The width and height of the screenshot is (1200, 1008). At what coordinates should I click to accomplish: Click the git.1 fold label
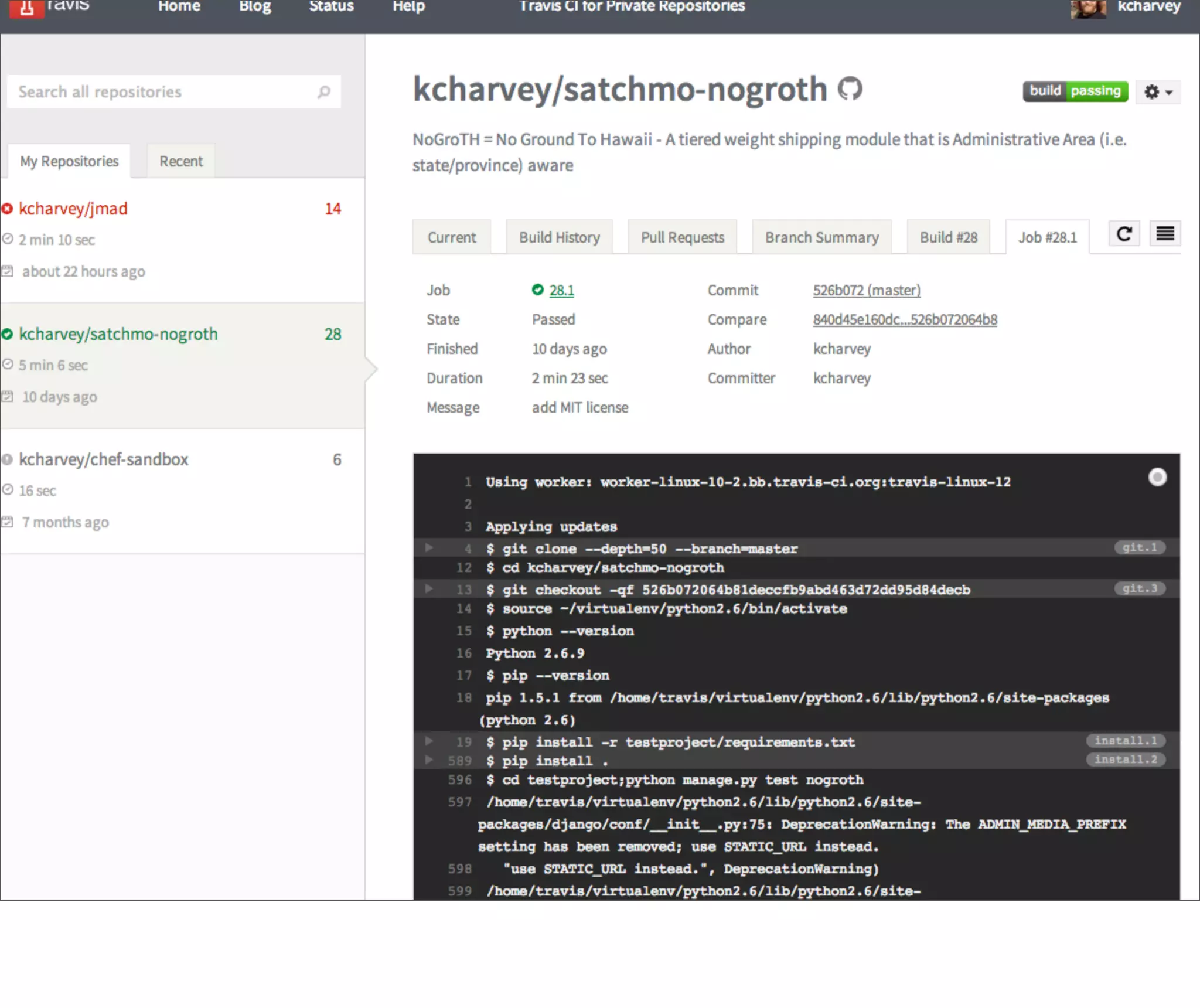coord(1140,547)
